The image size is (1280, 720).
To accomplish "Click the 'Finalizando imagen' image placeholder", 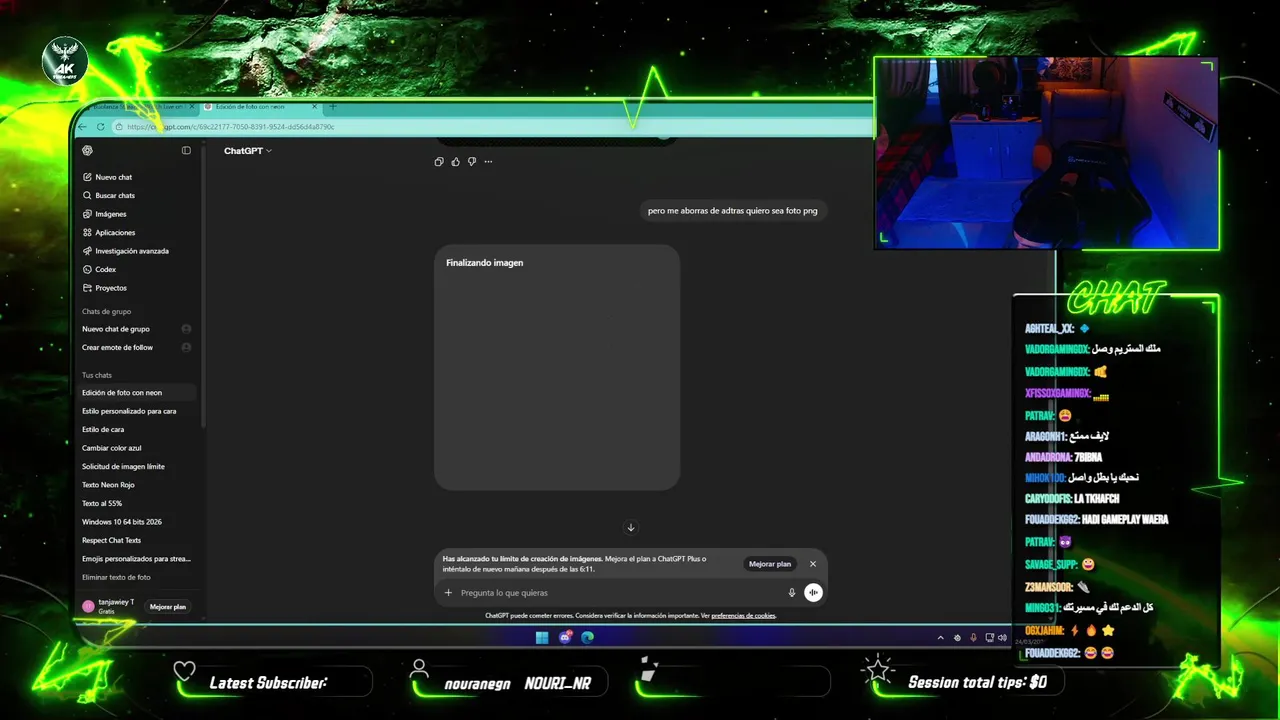I will (x=557, y=367).
